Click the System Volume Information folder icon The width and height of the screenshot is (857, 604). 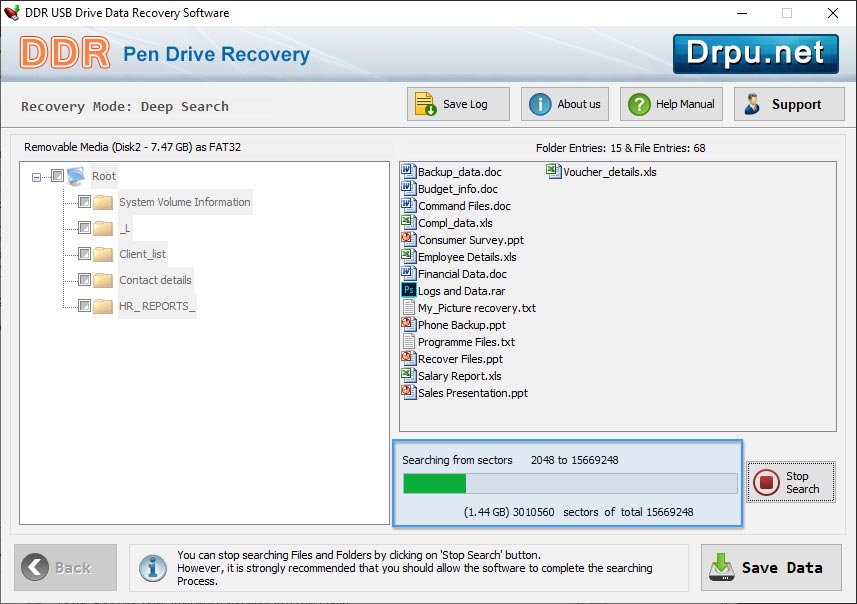coord(103,202)
